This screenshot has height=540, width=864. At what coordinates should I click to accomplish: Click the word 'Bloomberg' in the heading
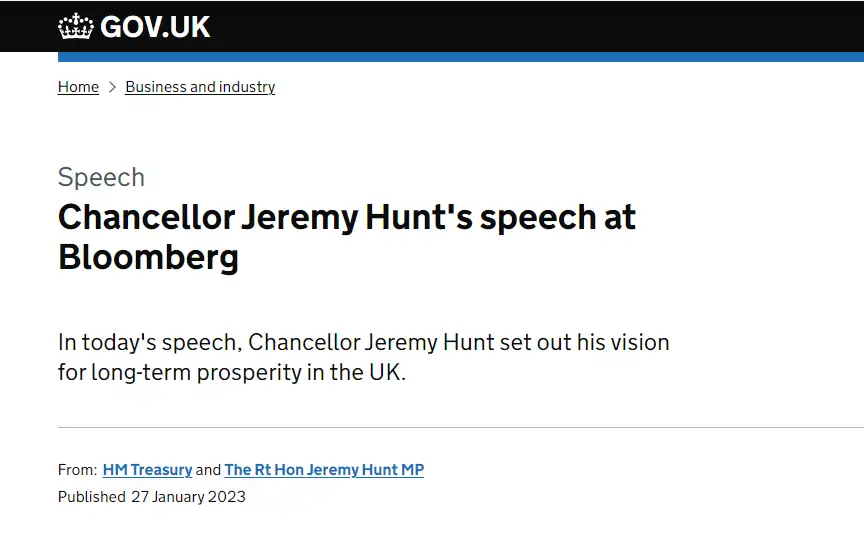pos(148,257)
